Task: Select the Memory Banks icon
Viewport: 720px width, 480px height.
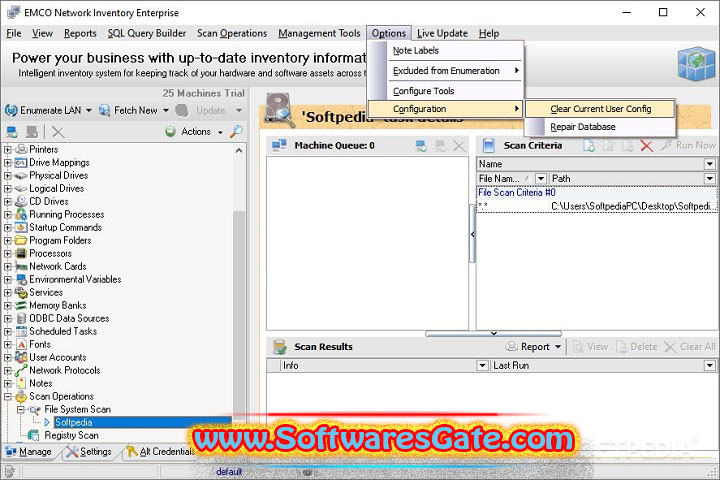Action: click(21, 305)
